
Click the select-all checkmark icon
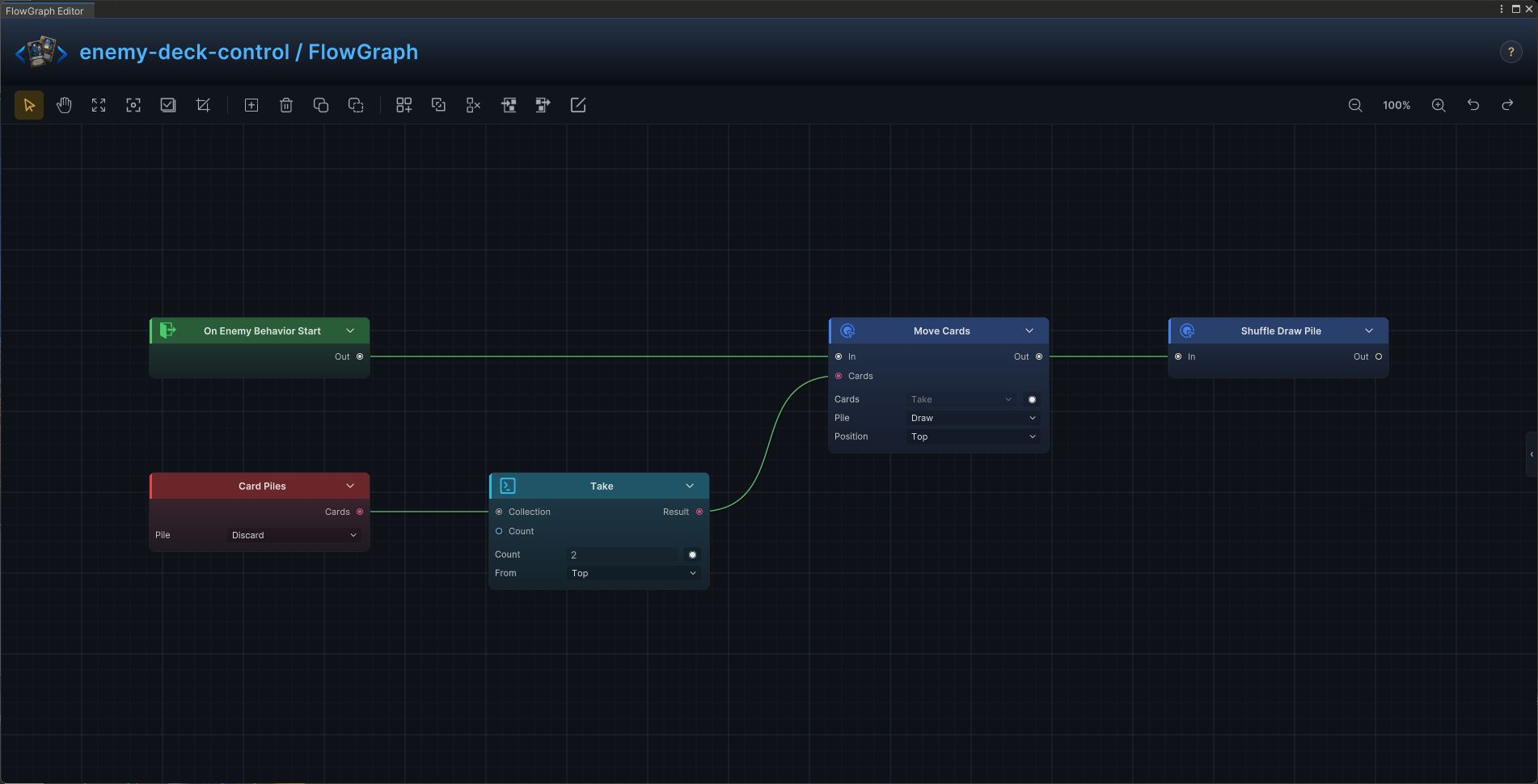[168, 105]
